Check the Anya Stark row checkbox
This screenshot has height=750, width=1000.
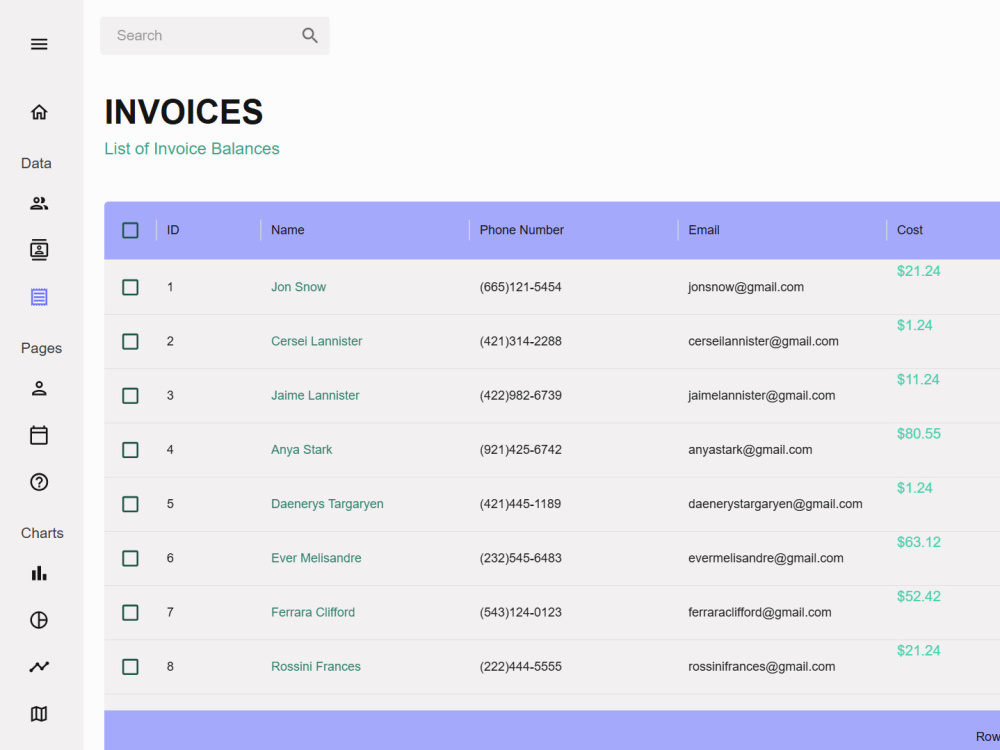click(130, 450)
